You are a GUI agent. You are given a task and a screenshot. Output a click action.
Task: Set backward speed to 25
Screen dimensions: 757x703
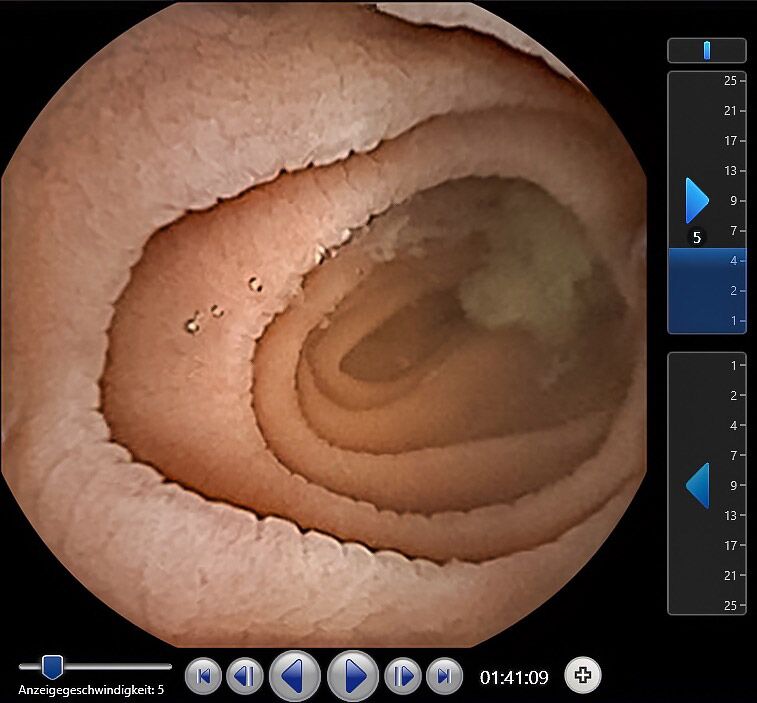(x=730, y=606)
